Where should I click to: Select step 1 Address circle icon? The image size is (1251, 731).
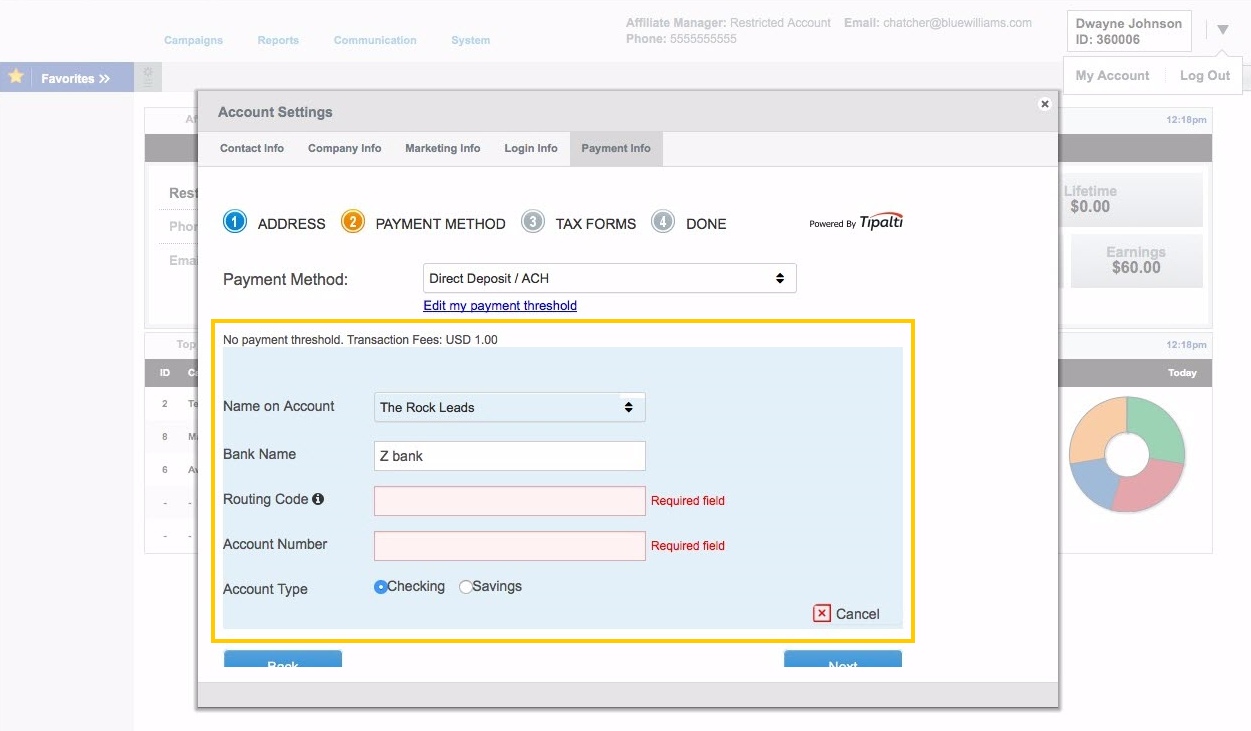234,222
